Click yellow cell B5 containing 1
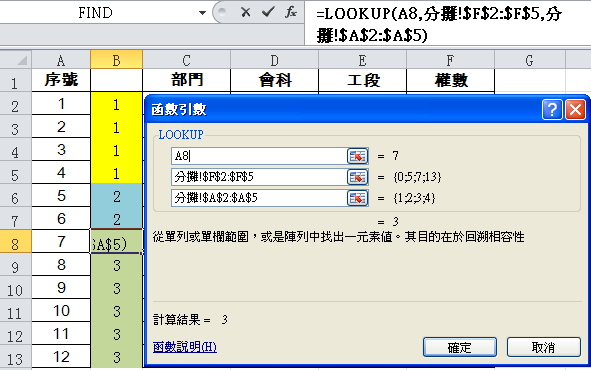The height and width of the screenshot is (370, 591). (116, 173)
